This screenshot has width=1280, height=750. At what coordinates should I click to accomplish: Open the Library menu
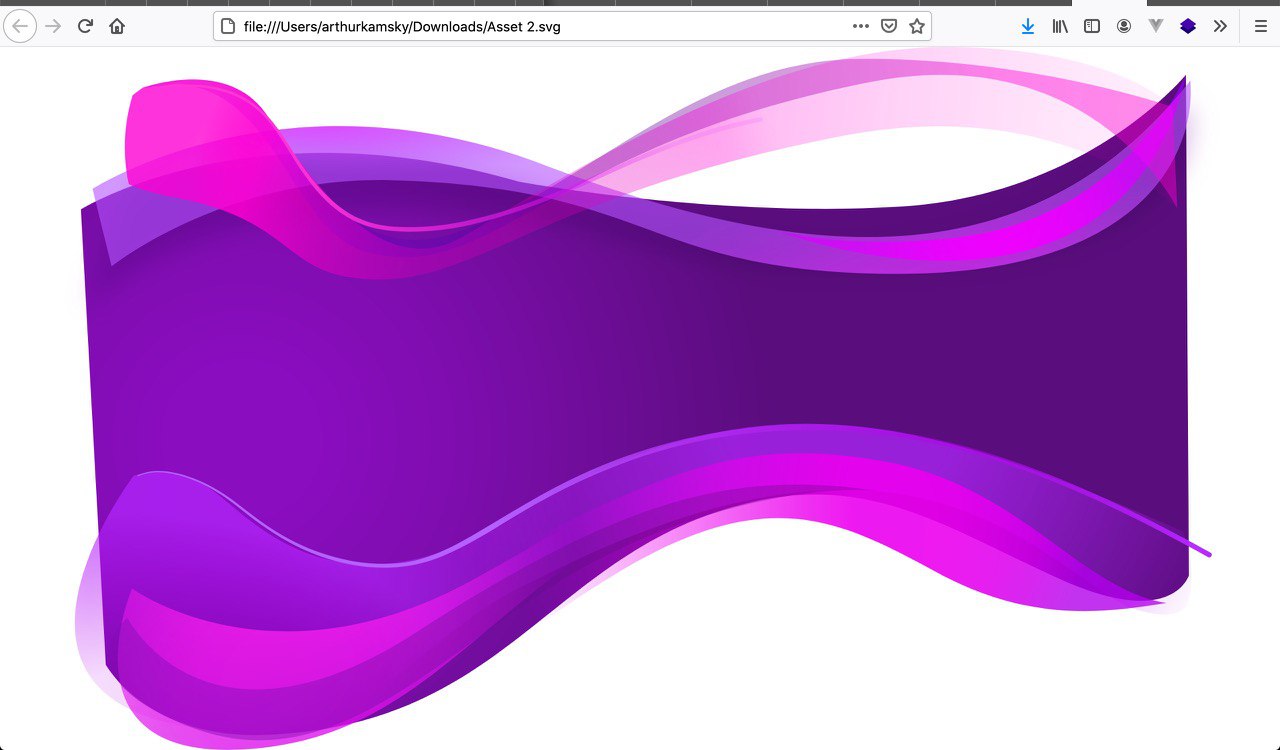(1060, 26)
